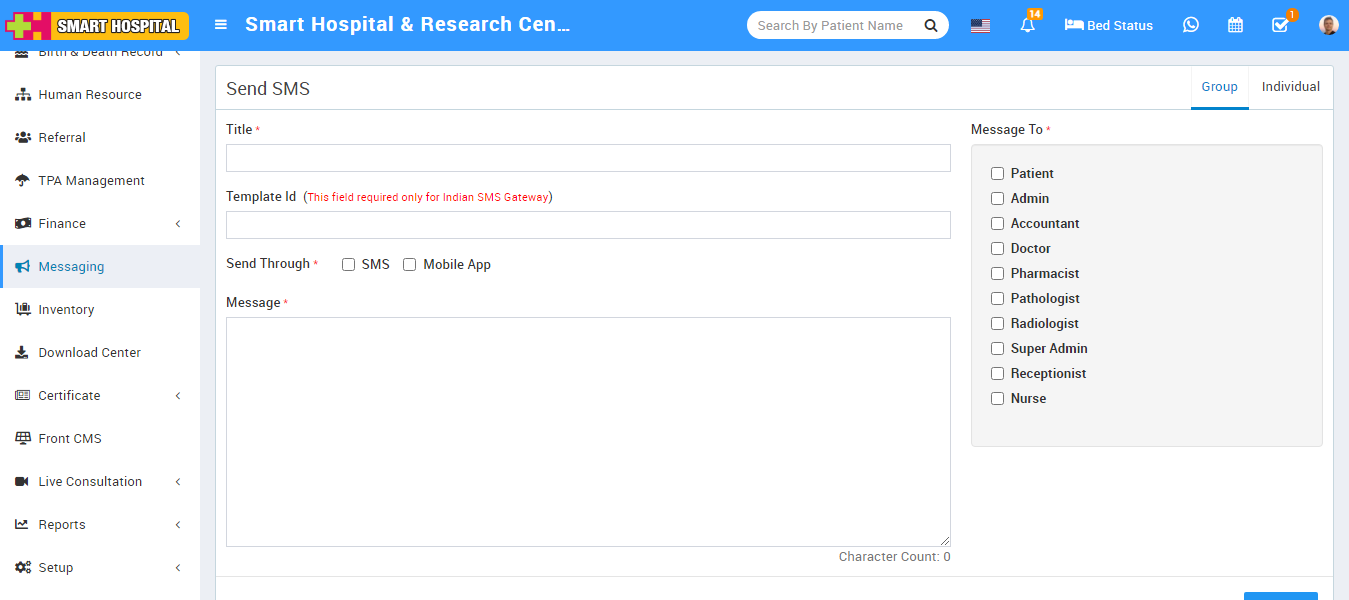Expand the Finance sidebar menu
1349x600 pixels.
[x=100, y=224]
